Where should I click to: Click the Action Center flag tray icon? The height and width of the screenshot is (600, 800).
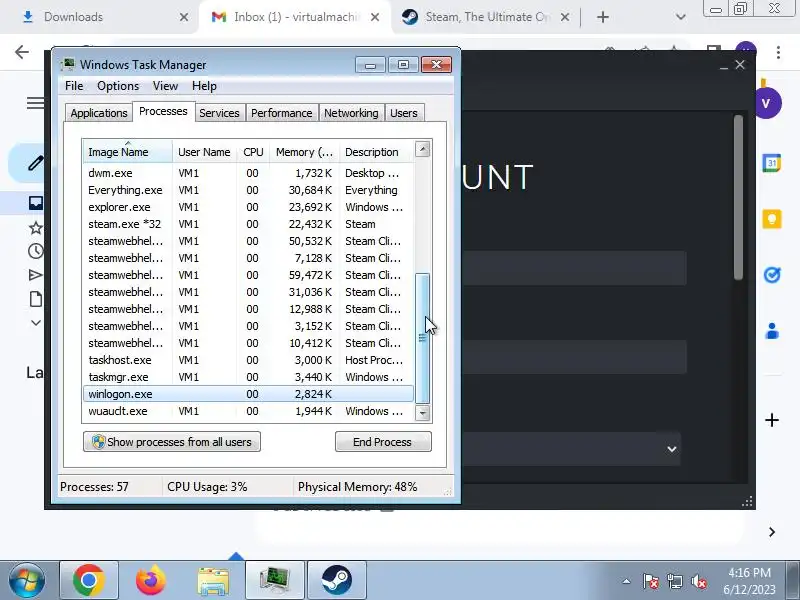[651, 581]
